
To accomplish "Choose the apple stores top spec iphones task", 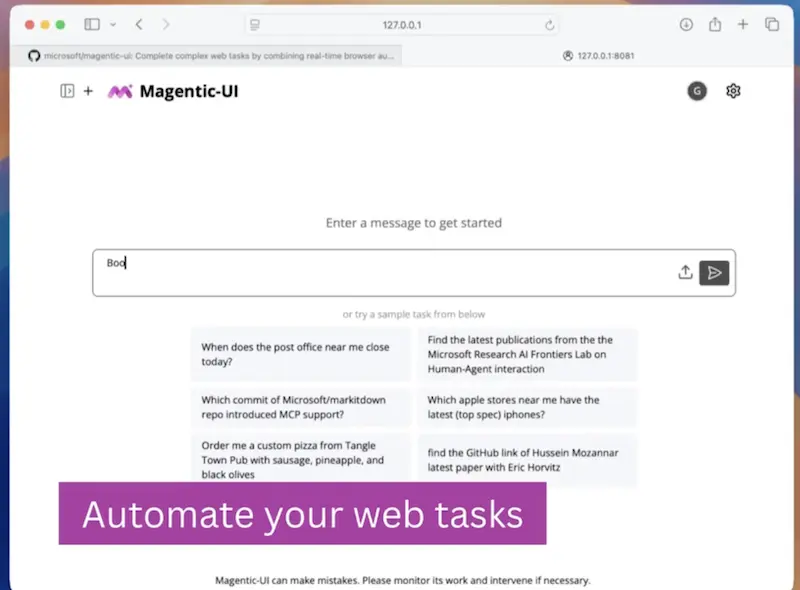I will [527, 407].
